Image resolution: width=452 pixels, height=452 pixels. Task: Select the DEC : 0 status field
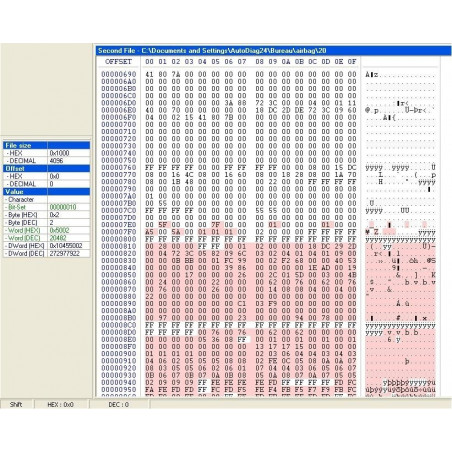point(119,404)
